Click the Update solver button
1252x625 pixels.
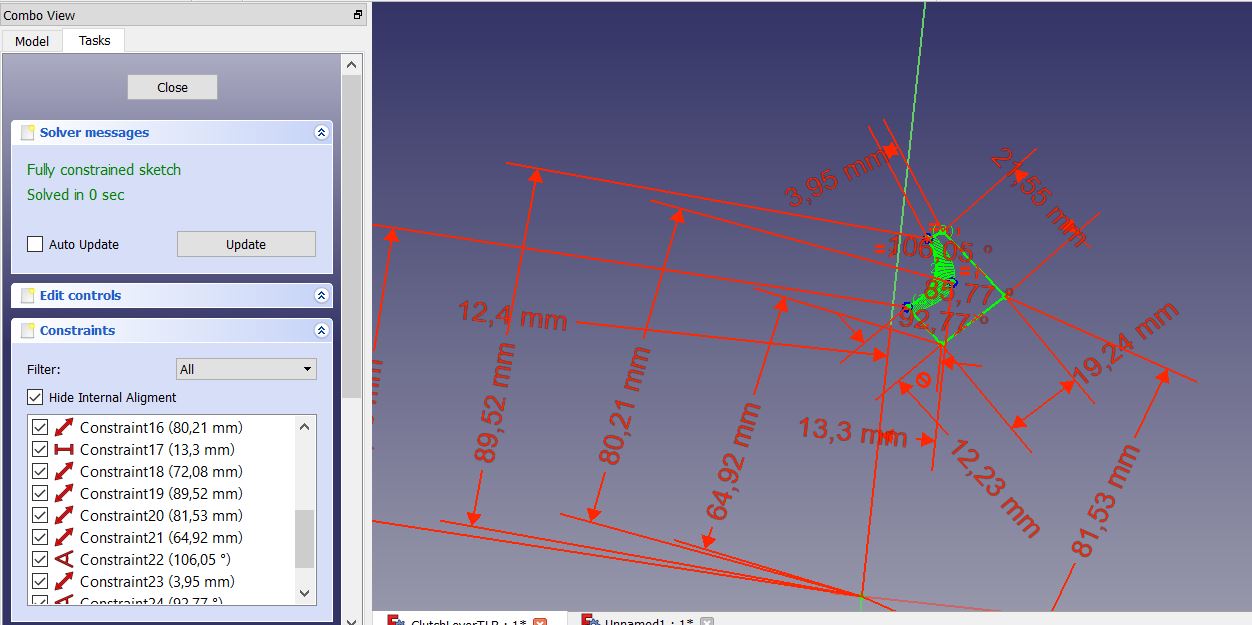coord(246,244)
